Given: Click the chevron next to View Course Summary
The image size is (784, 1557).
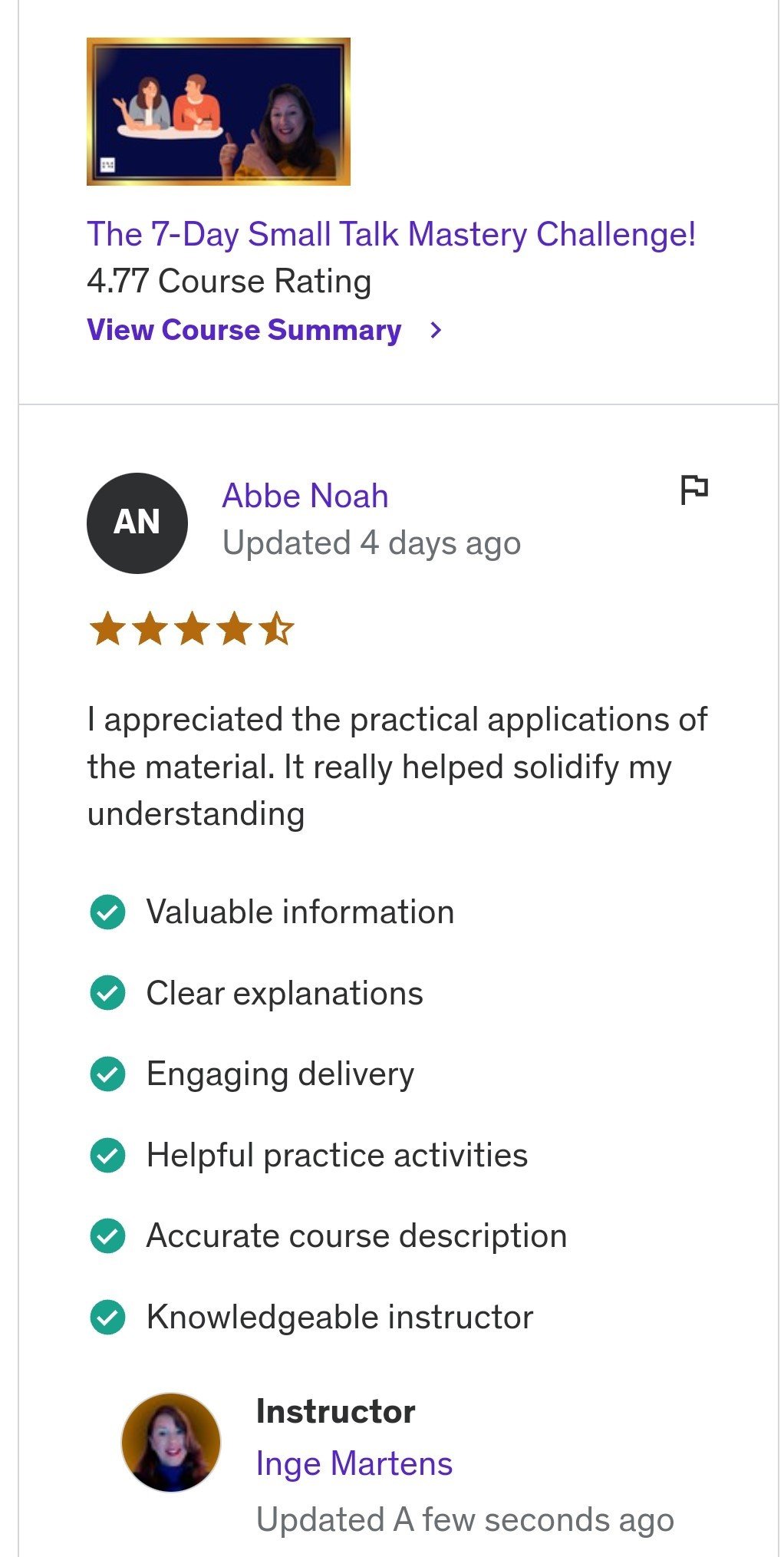Looking at the screenshot, I should coord(436,330).
